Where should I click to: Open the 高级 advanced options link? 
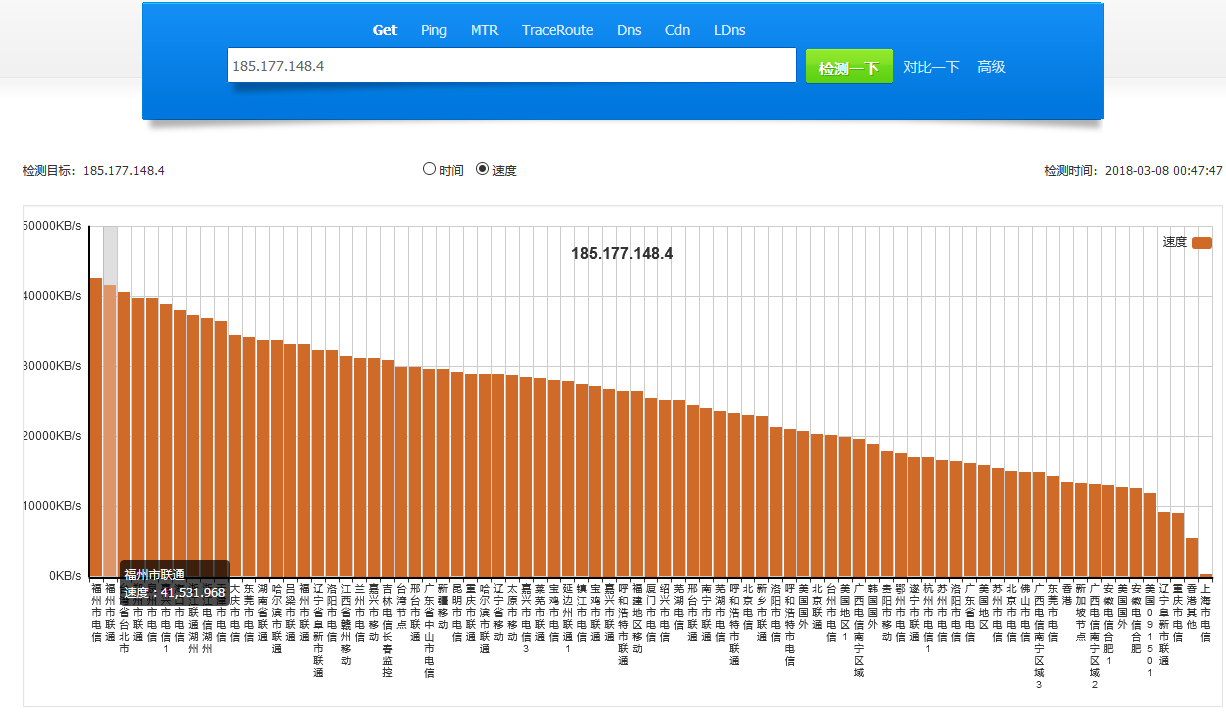pyautogui.click(x=991, y=67)
